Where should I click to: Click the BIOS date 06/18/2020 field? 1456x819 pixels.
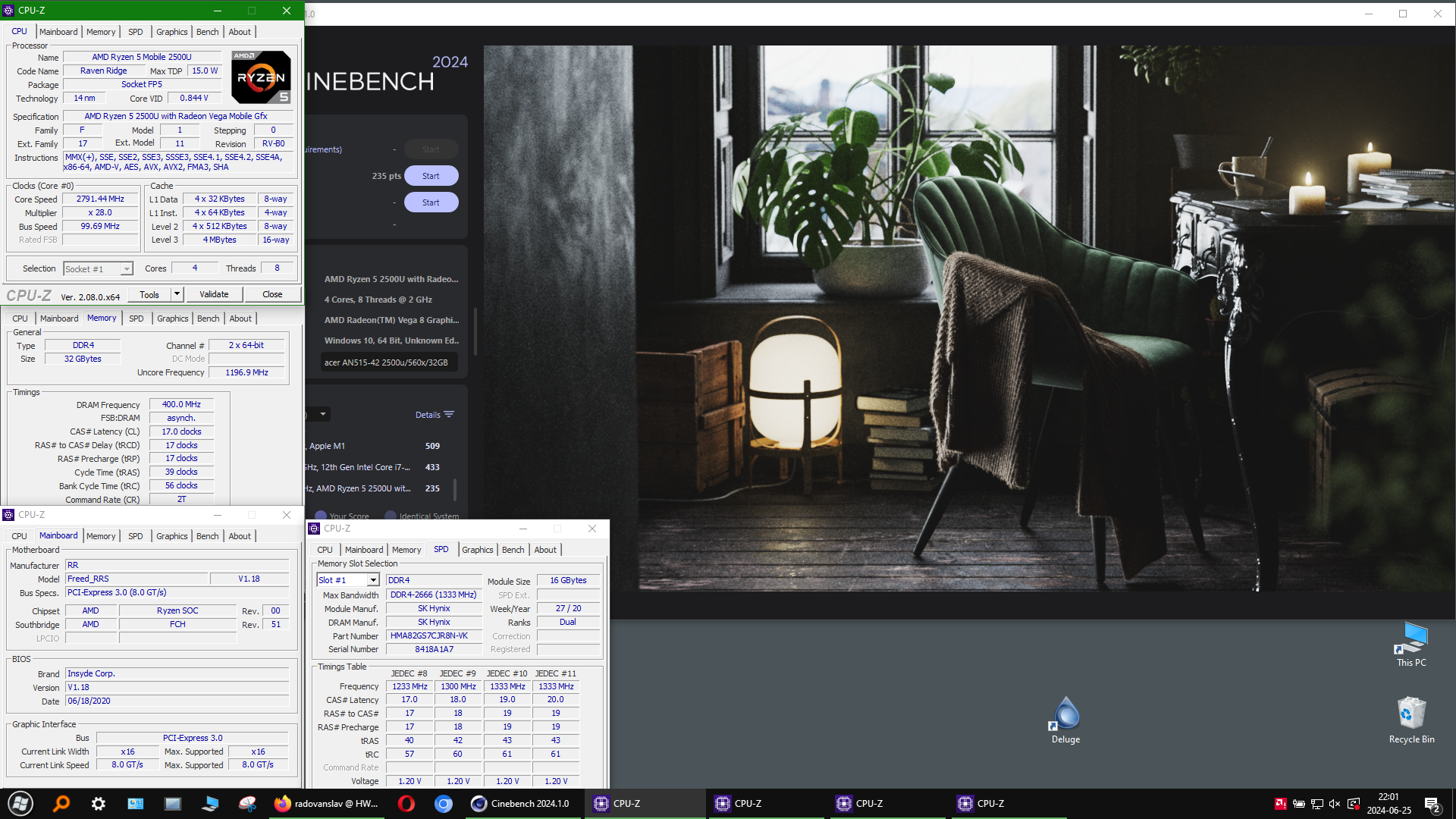[177, 701]
